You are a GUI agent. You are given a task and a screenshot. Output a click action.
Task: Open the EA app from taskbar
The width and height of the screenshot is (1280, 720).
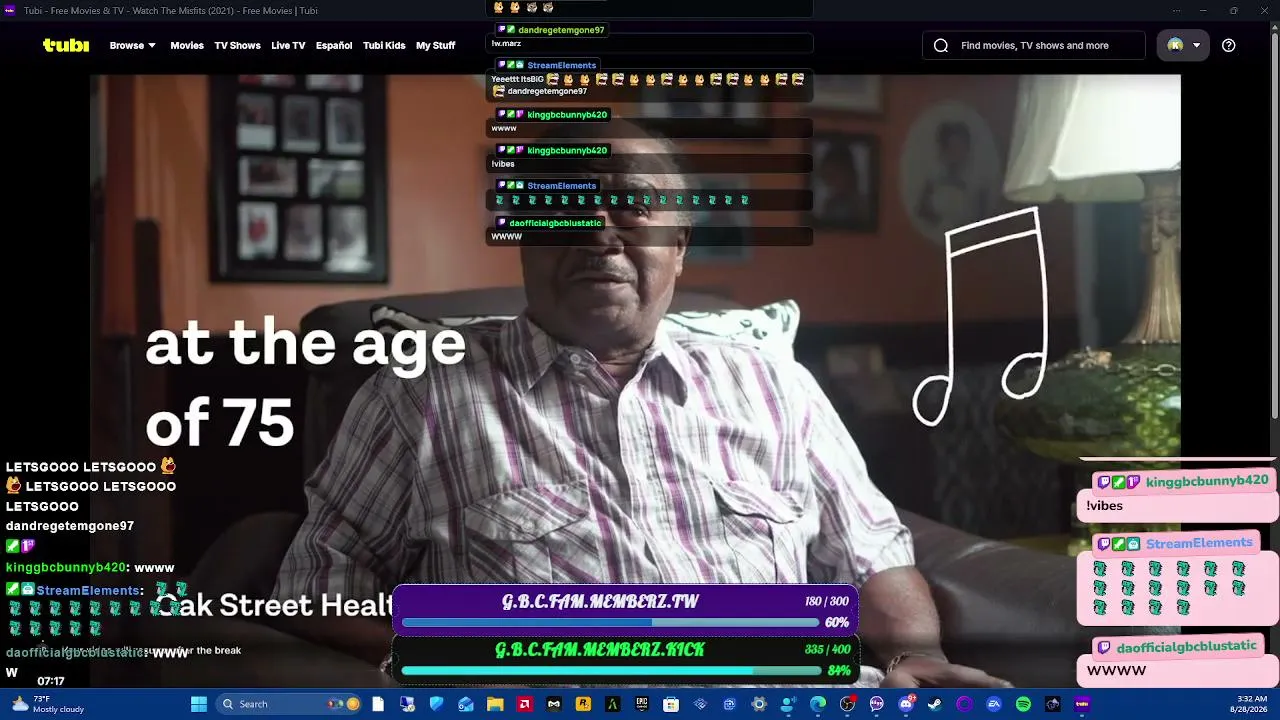pos(994,704)
